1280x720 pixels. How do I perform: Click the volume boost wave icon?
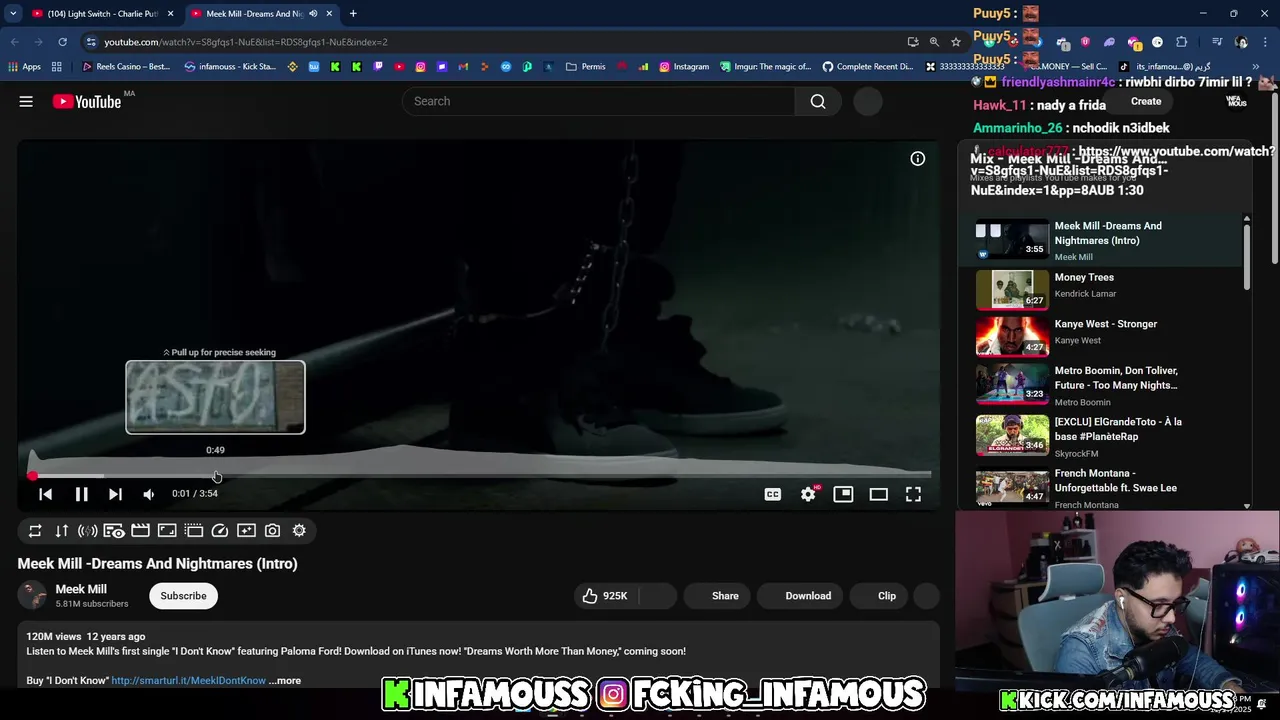(x=88, y=531)
